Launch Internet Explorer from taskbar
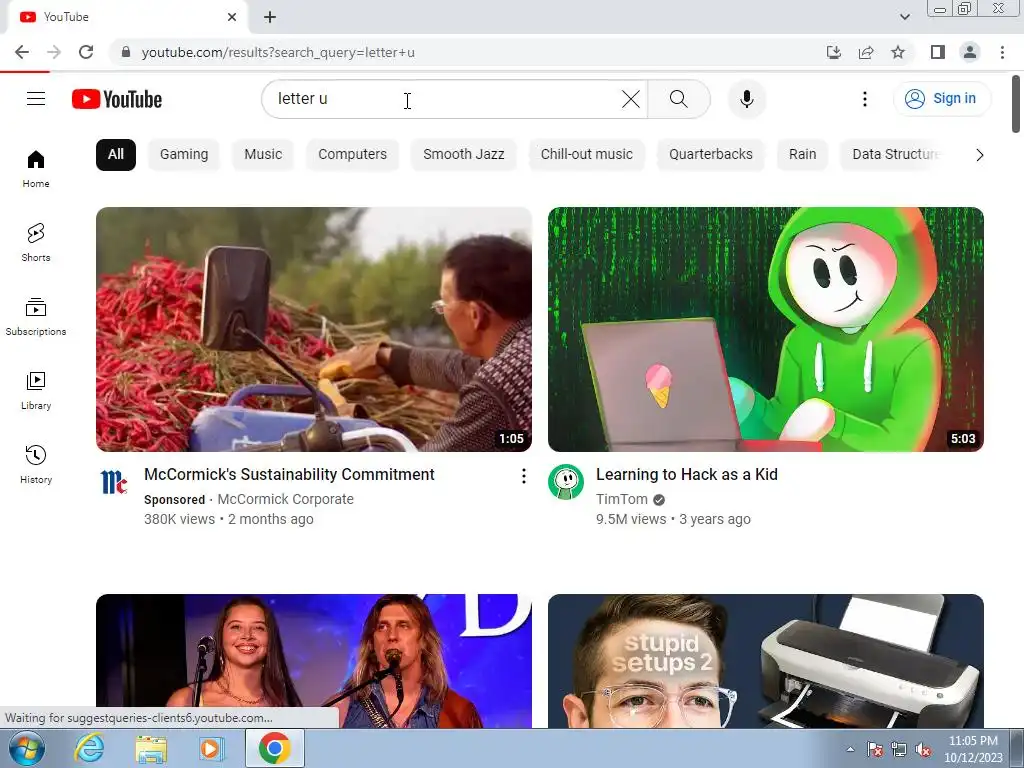 [89, 748]
